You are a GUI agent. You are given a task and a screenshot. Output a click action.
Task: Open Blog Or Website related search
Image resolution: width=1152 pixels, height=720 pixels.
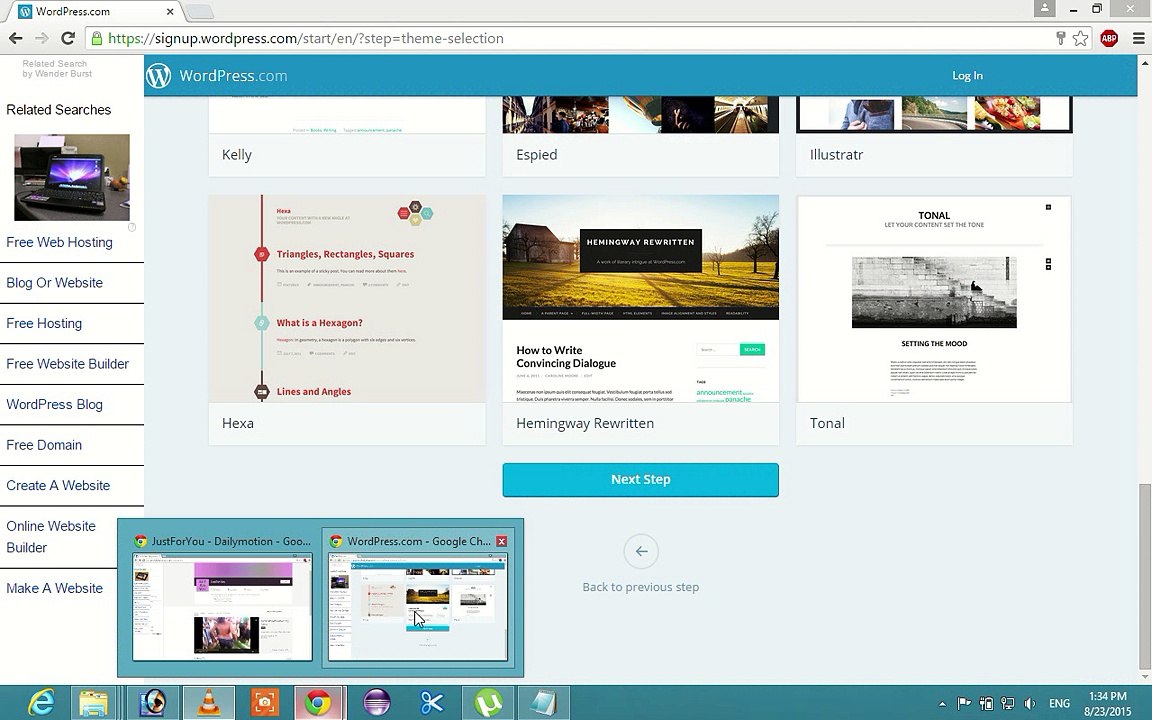coord(54,283)
